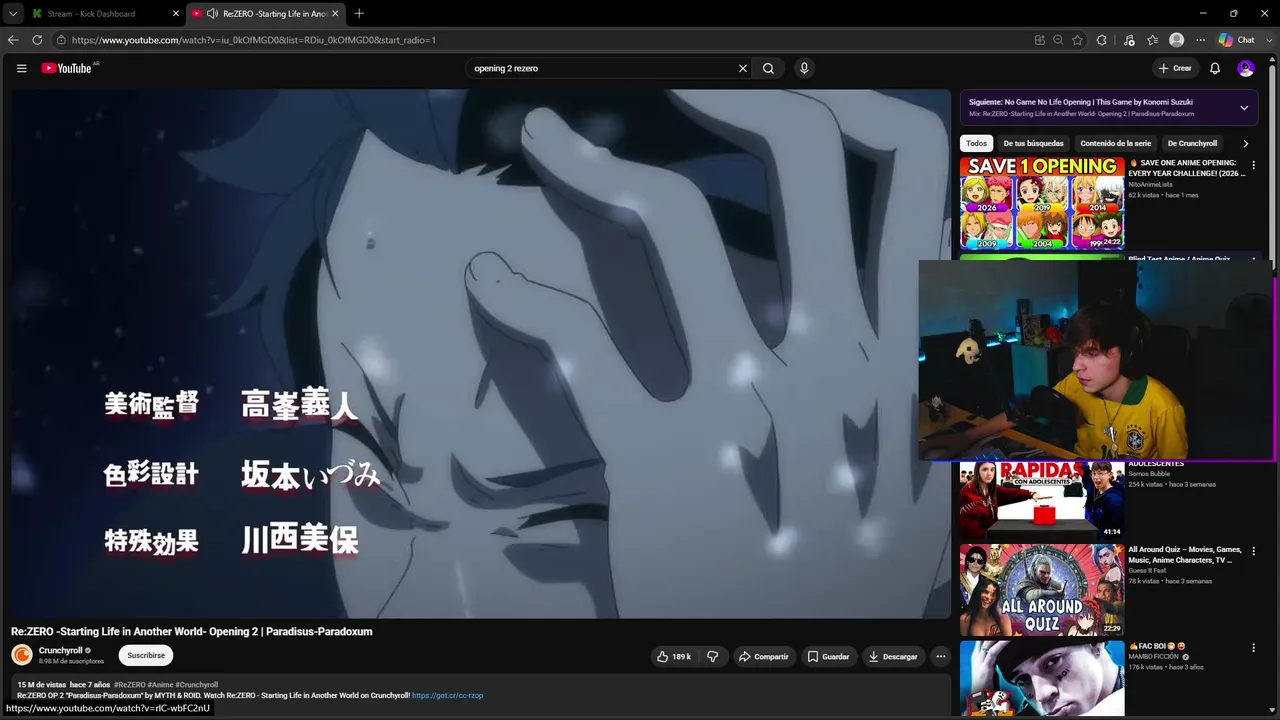Run the search with the magnifier button
This screenshot has height=720, width=1280.
point(768,68)
